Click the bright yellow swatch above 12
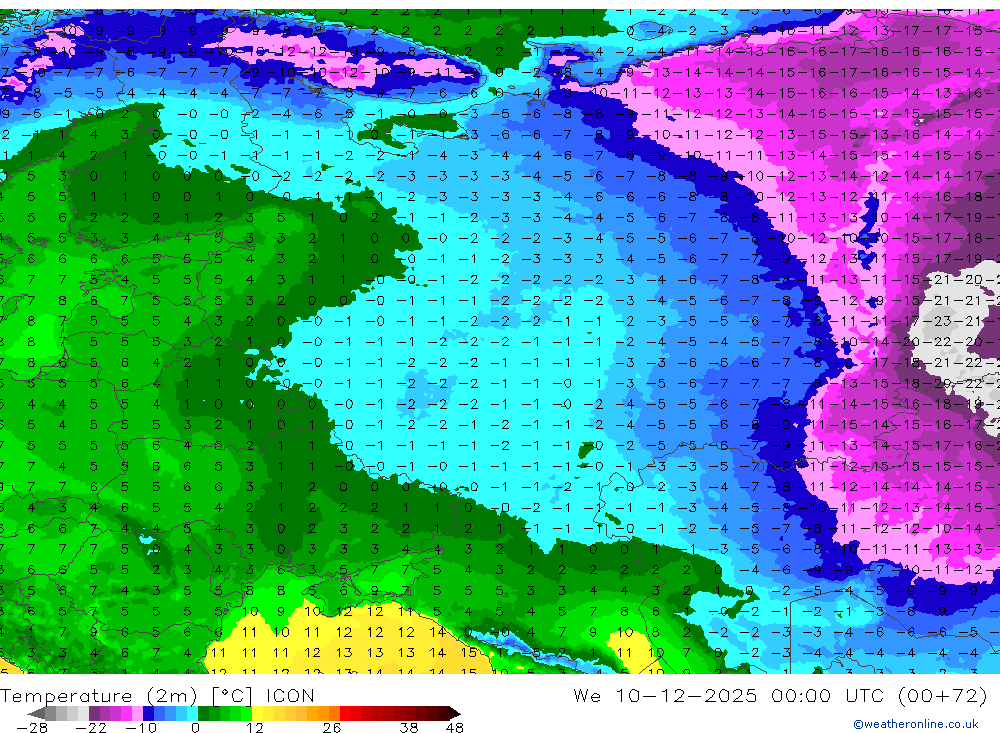Viewport: 1000px width, 733px height. [x=257, y=714]
